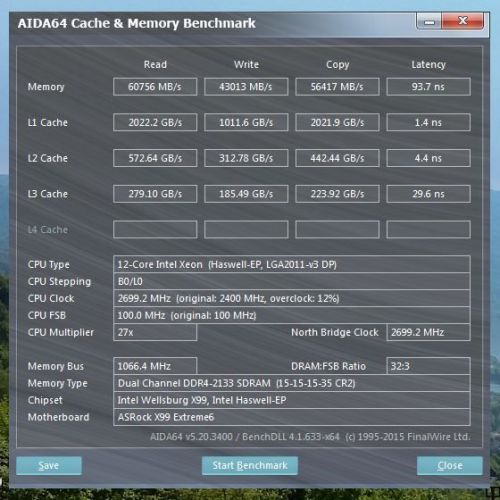Click the L1 Cache row label

coord(48,122)
